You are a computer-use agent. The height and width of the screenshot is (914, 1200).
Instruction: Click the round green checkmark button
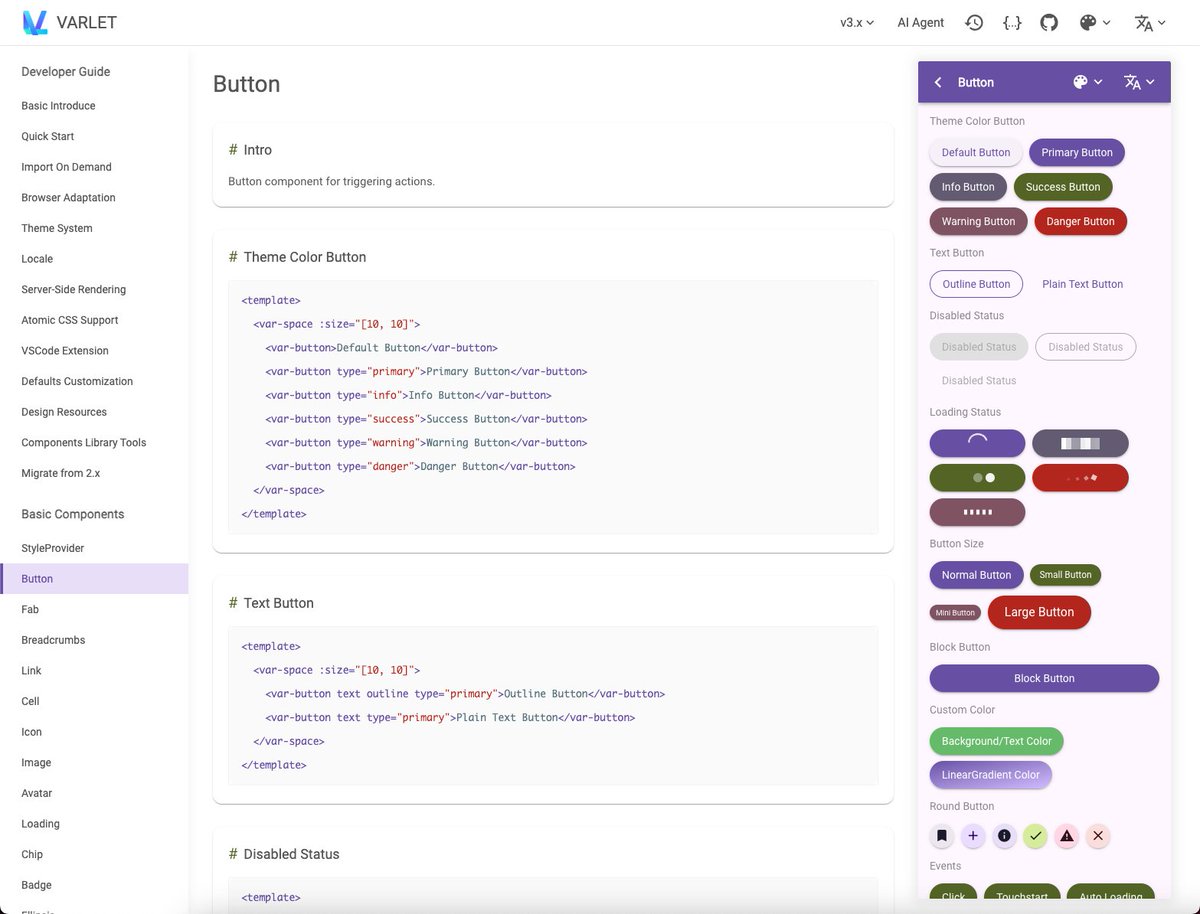pos(1035,836)
